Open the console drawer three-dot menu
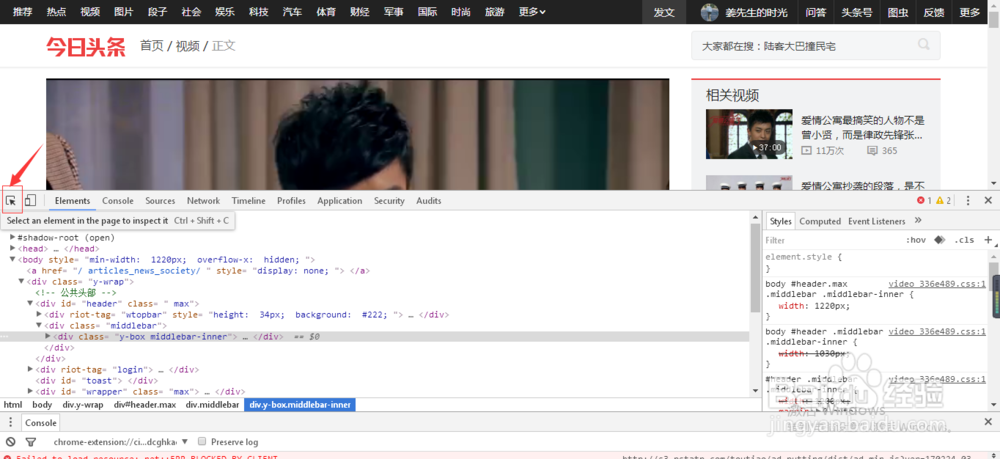Image resolution: width=1000 pixels, height=459 pixels. [10, 423]
